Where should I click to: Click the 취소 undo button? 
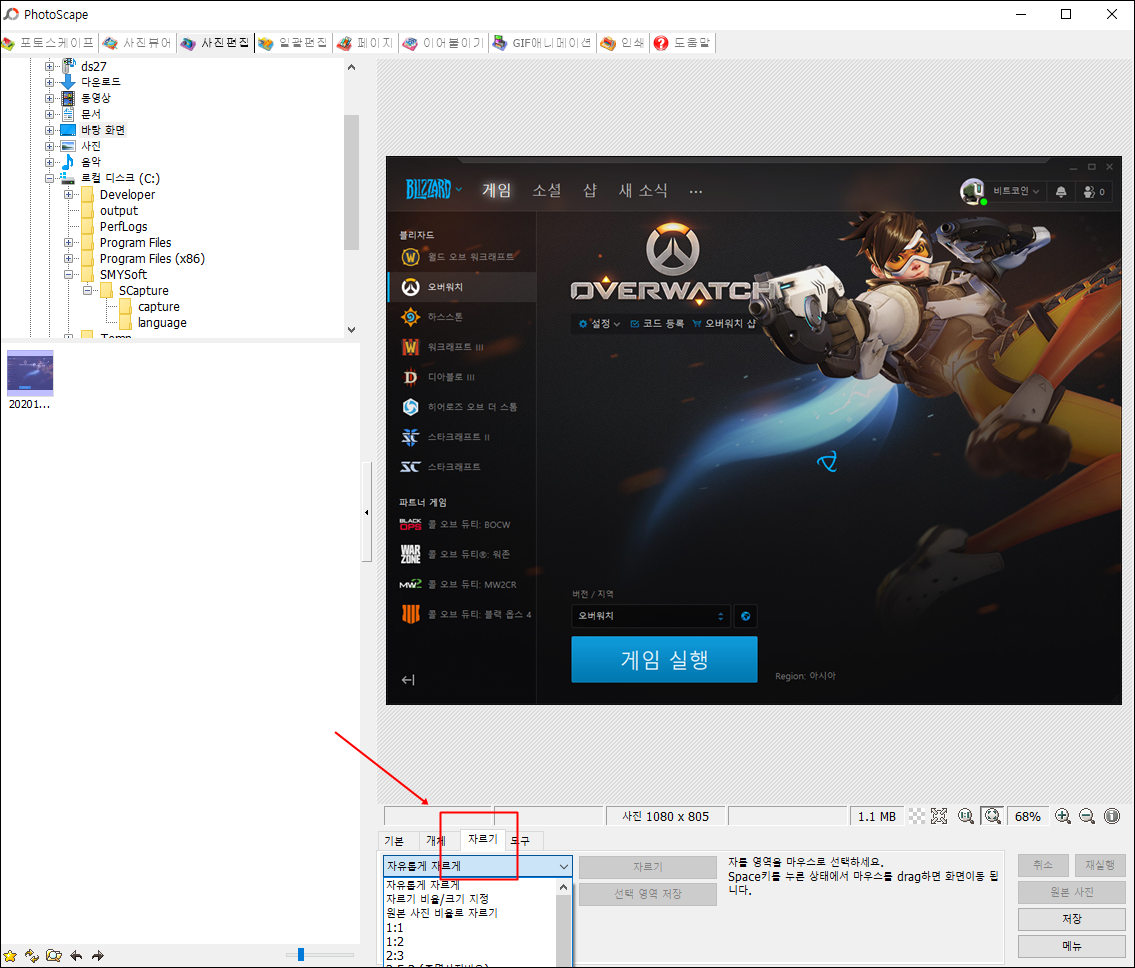click(1043, 865)
